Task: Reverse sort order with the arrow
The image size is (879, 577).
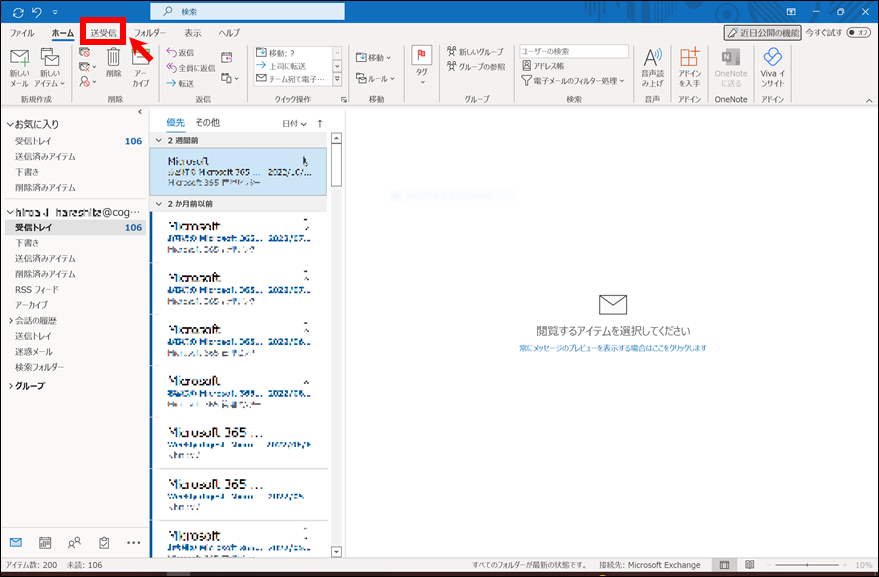Action: [320, 123]
